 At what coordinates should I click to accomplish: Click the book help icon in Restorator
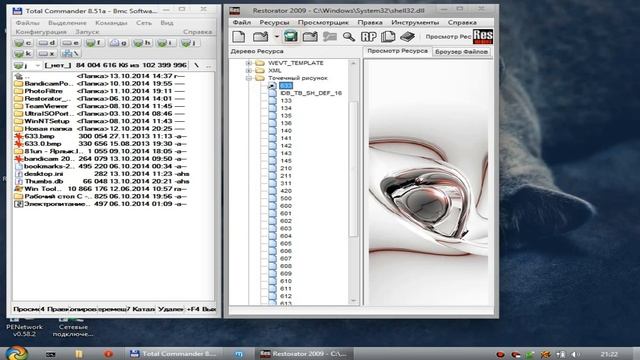pos(407,37)
